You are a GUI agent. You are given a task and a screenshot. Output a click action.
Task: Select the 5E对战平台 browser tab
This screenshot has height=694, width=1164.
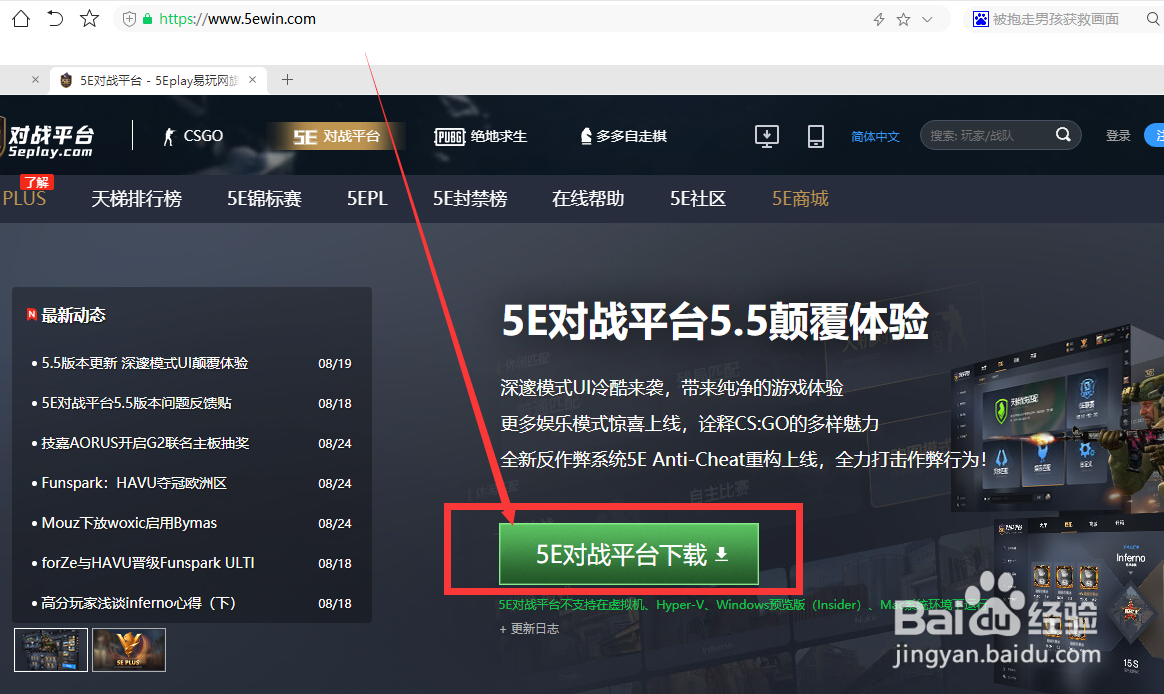pos(157,80)
